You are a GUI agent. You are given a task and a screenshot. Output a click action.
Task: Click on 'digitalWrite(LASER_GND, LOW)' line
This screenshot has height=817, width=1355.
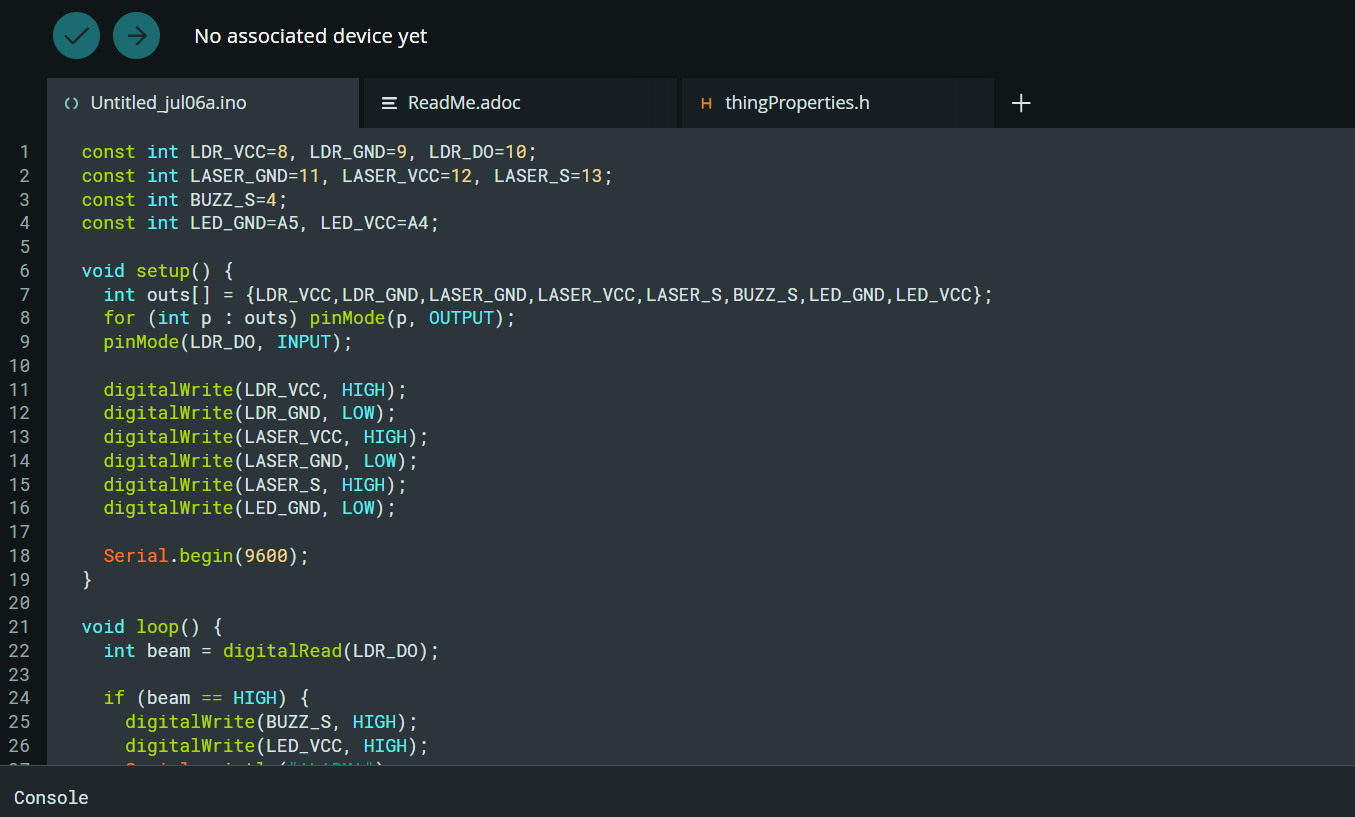[x=261, y=461]
